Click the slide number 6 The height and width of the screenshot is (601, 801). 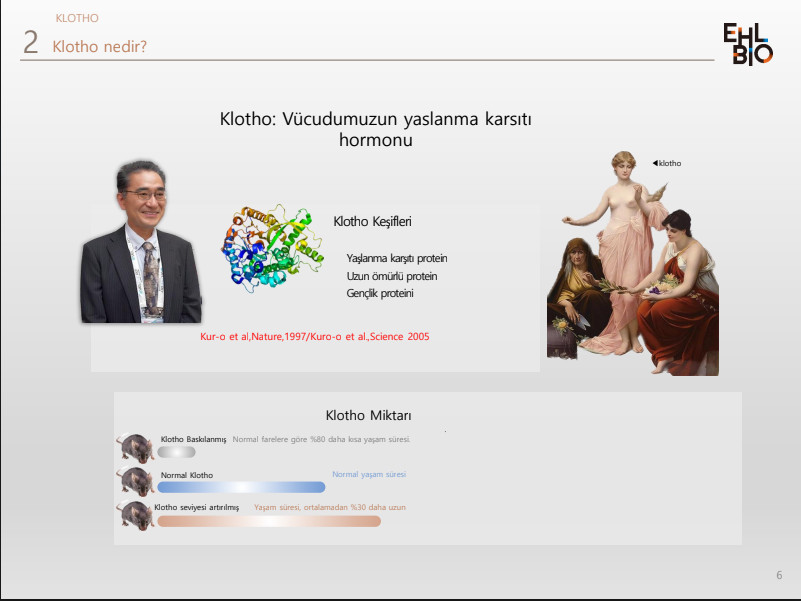click(x=779, y=575)
